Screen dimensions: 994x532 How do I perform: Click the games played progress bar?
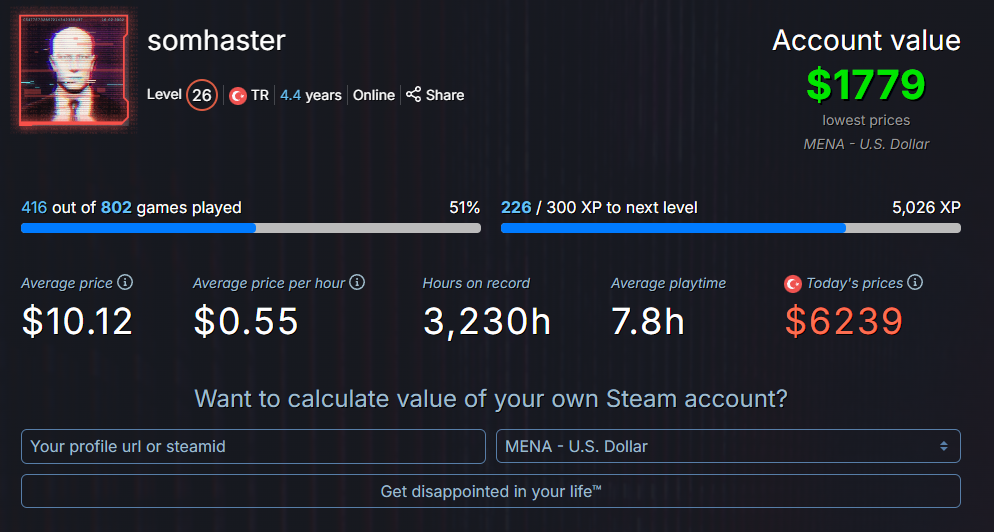click(250, 228)
